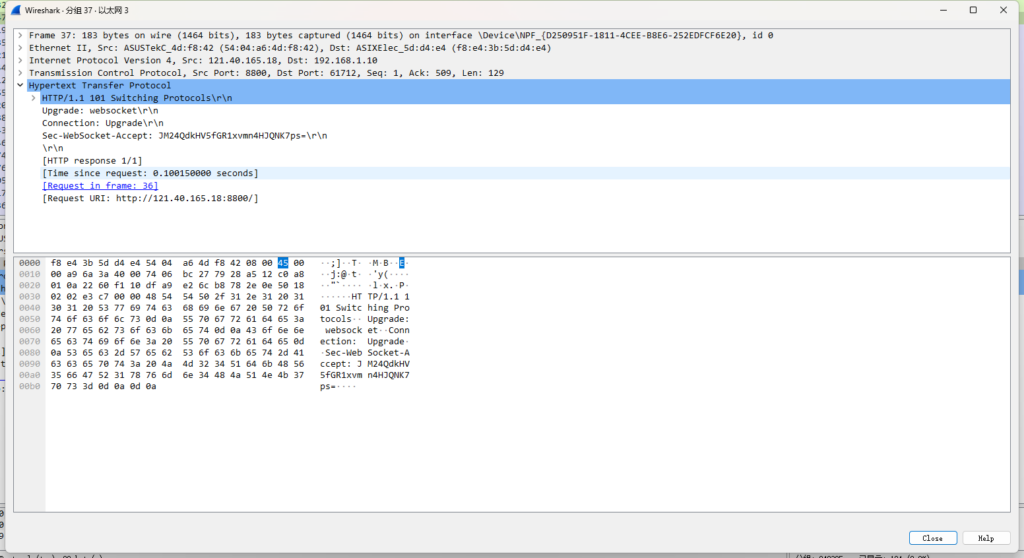
Task: Expand the Ethernet II row
Action: [20, 48]
